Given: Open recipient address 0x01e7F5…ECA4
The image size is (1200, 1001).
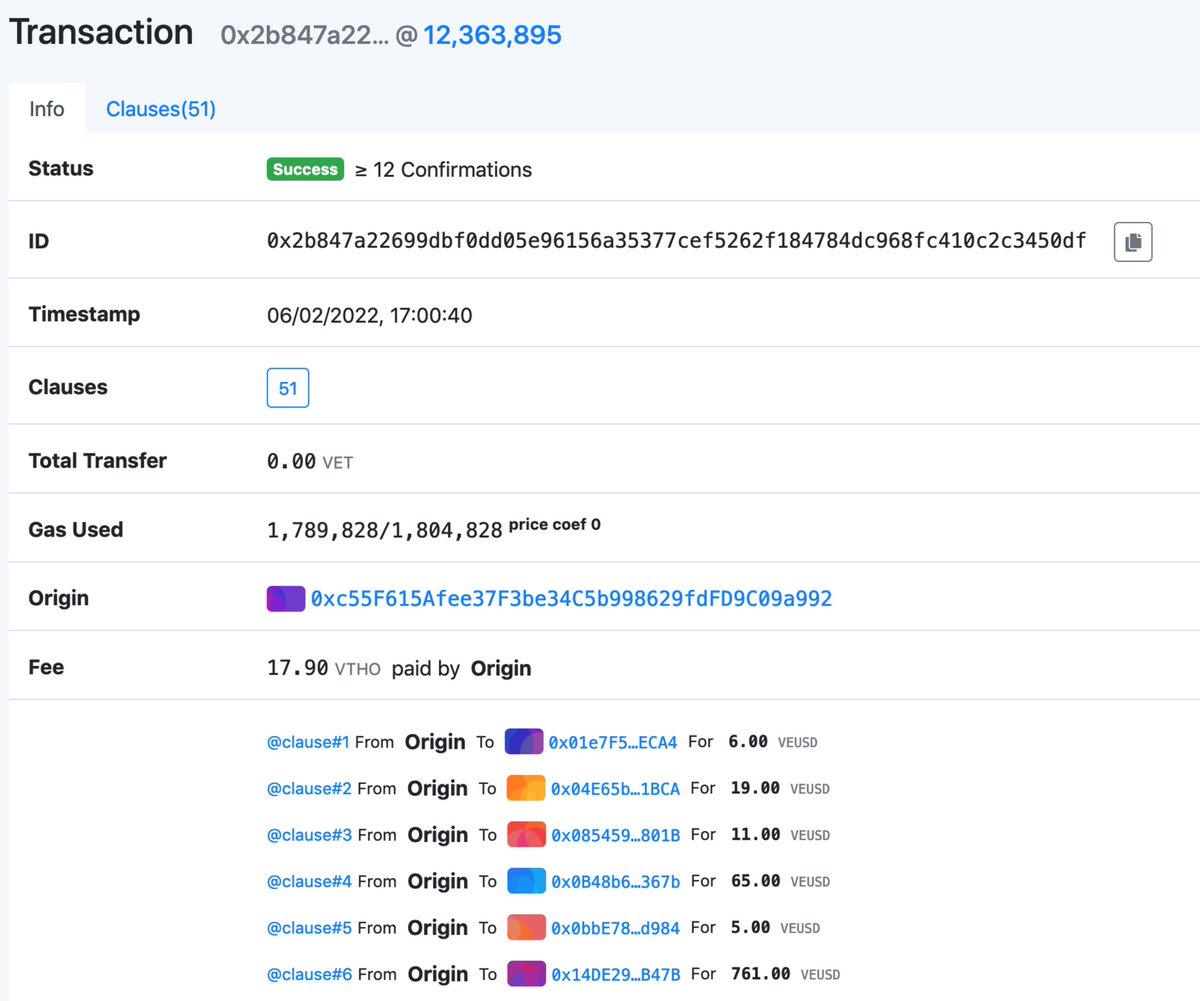Looking at the screenshot, I should (613, 742).
